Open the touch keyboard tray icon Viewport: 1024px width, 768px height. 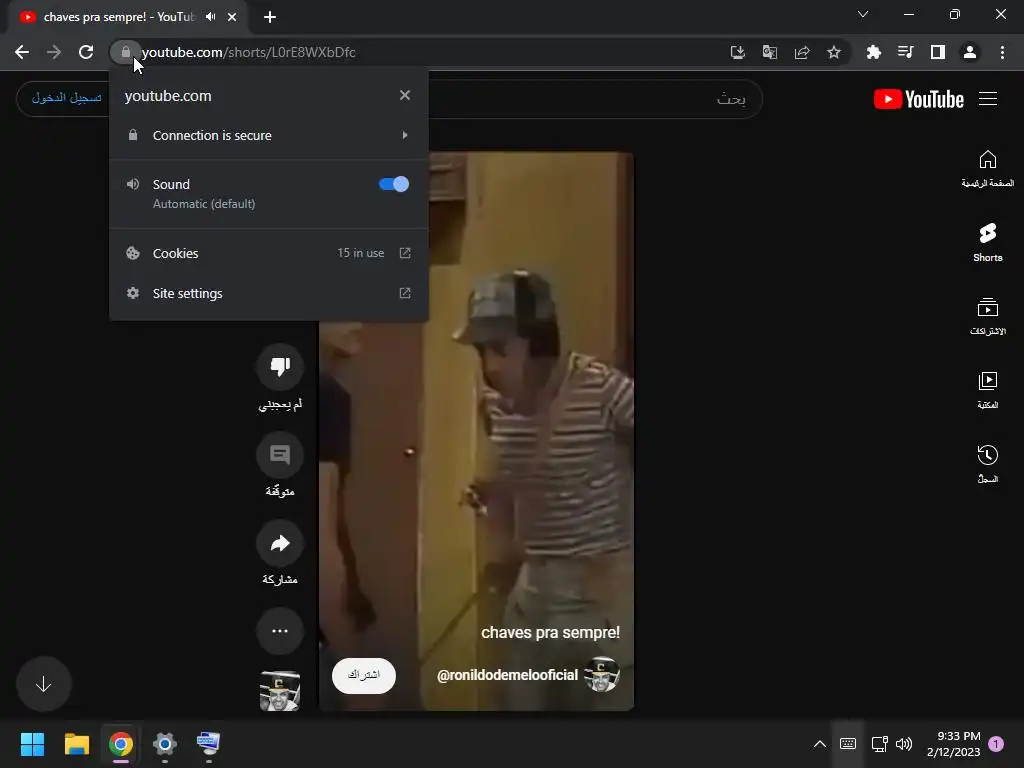[x=848, y=744]
